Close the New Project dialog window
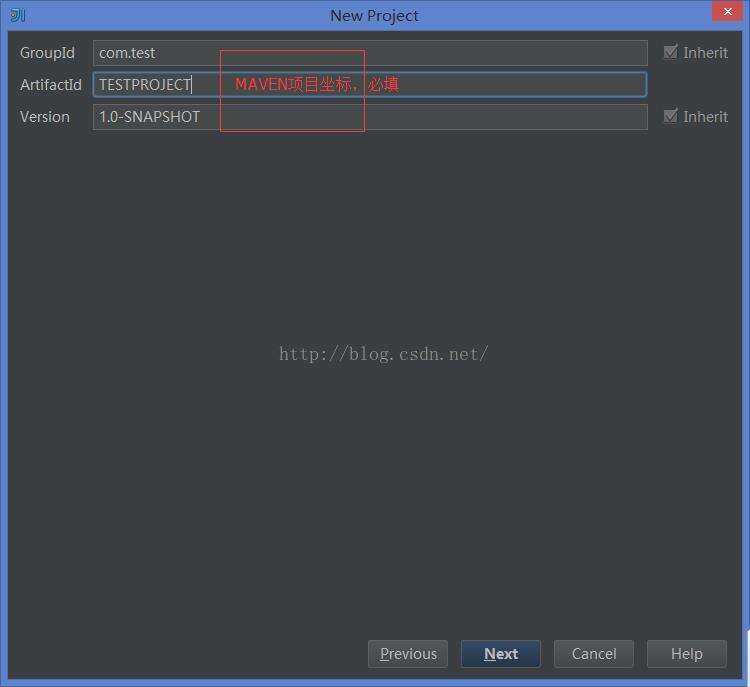 (x=725, y=11)
